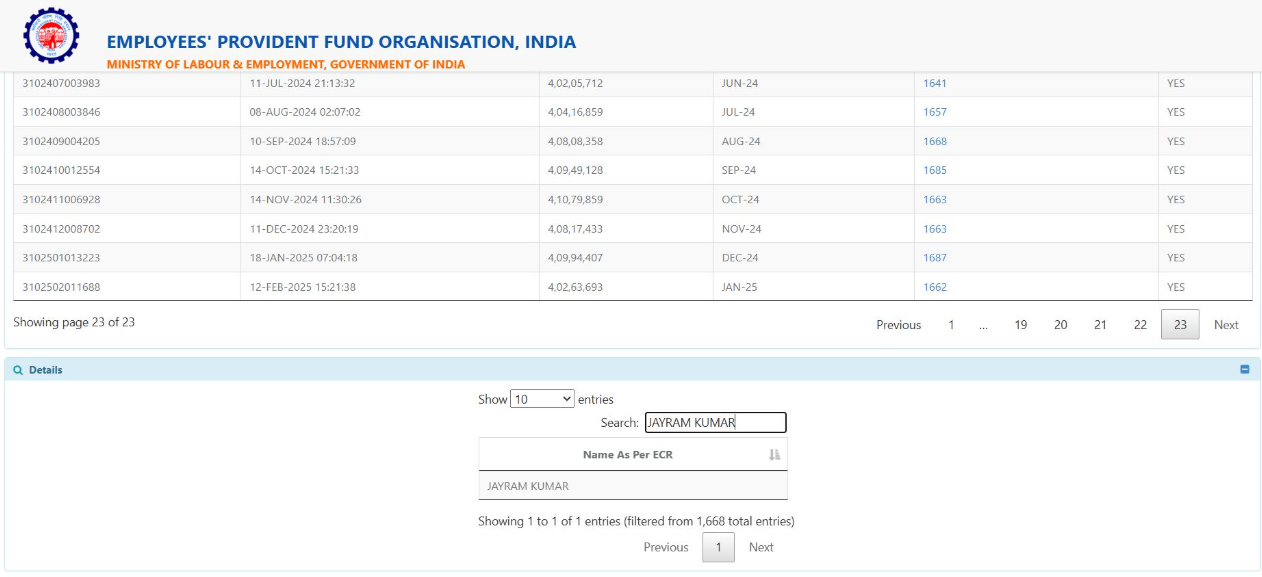
Task: Click the EPFO logo icon
Action: pos(51,36)
